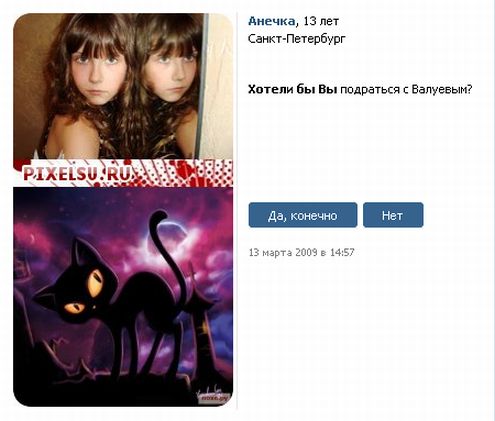
Task: Click the bold Хотели бы Вы text
Action: pos(292,89)
